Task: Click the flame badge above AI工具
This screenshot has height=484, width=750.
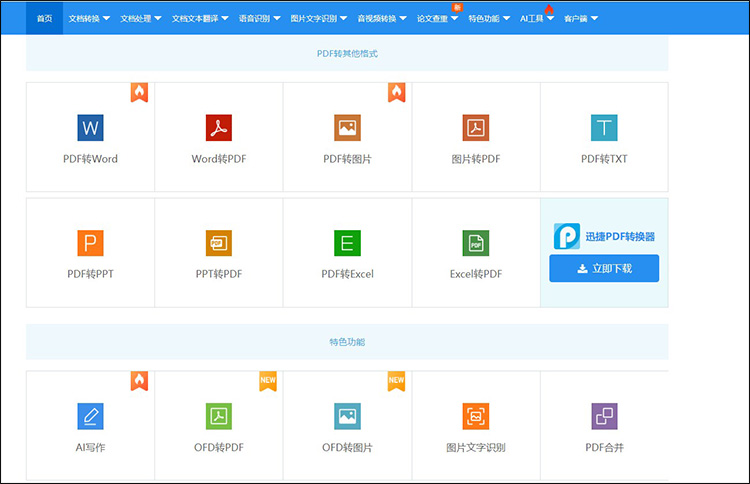Action: [x=549, y=9]
